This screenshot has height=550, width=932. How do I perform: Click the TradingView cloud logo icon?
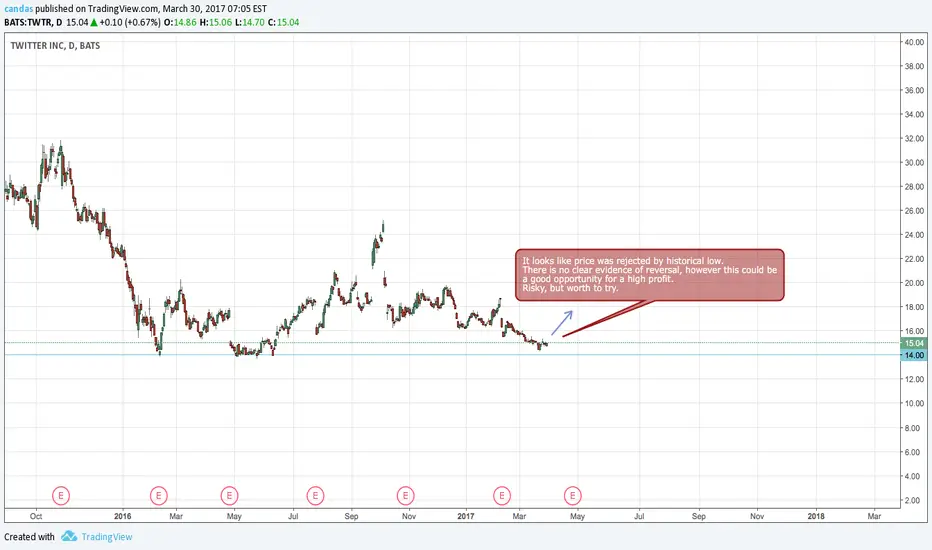pos(69,536)
